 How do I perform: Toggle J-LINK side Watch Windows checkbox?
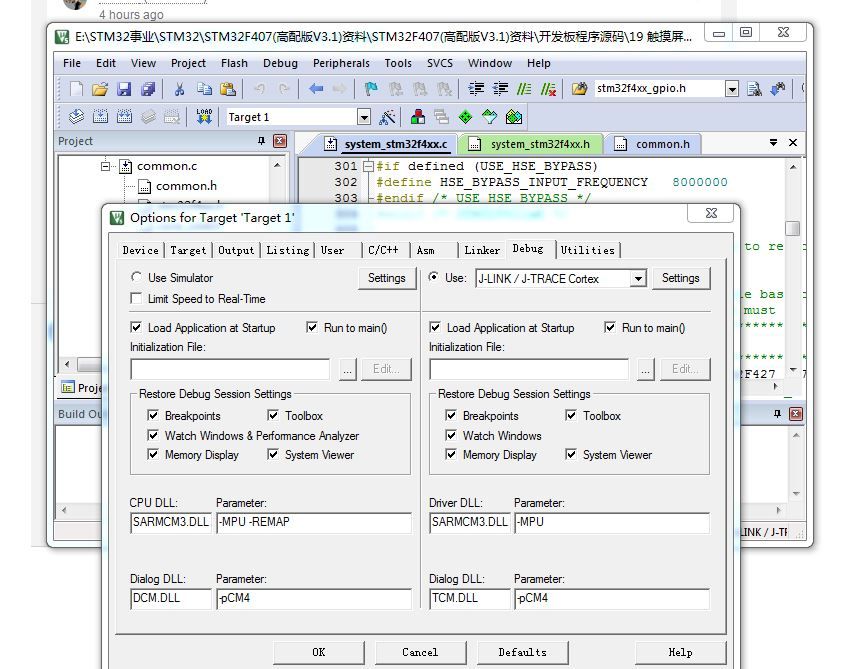click(x=451, y=435)
